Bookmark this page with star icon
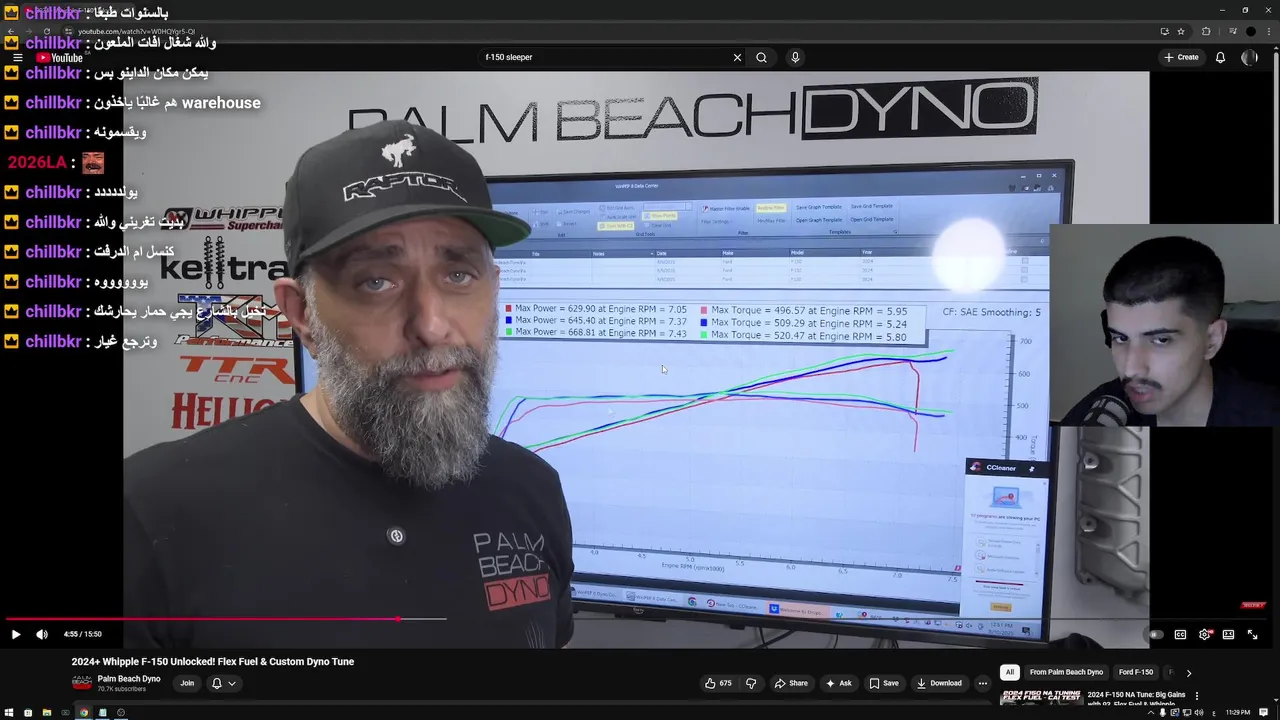 click(1180, 31)
